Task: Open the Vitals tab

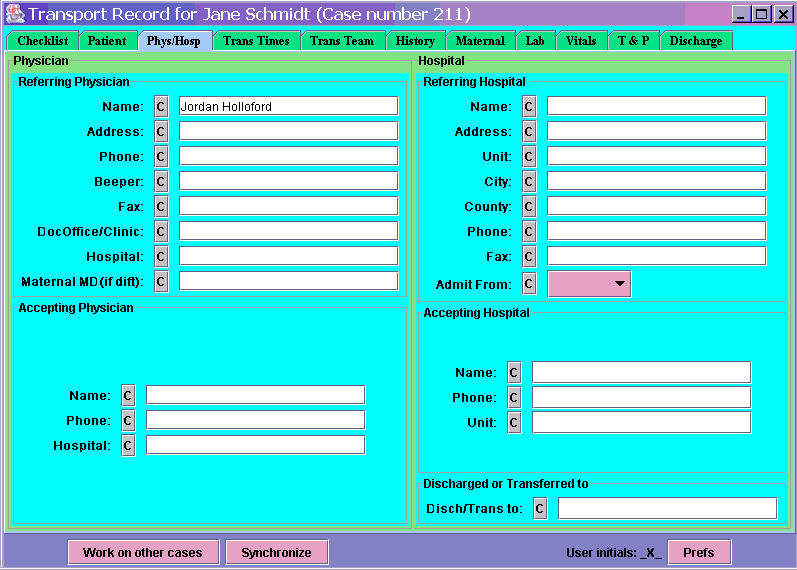Action: tap(581, 41)
